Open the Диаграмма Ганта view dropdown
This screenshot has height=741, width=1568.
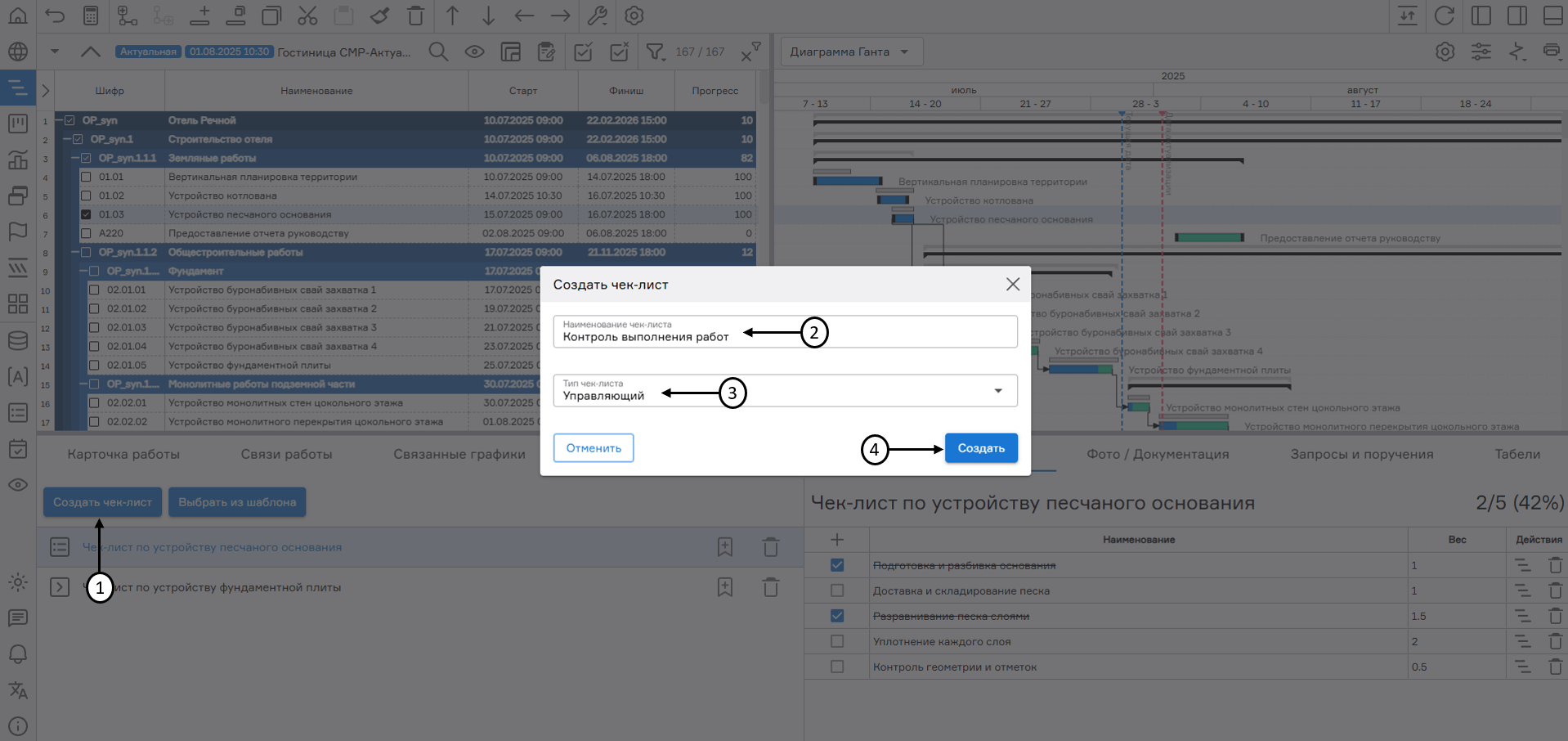[851, 52]
